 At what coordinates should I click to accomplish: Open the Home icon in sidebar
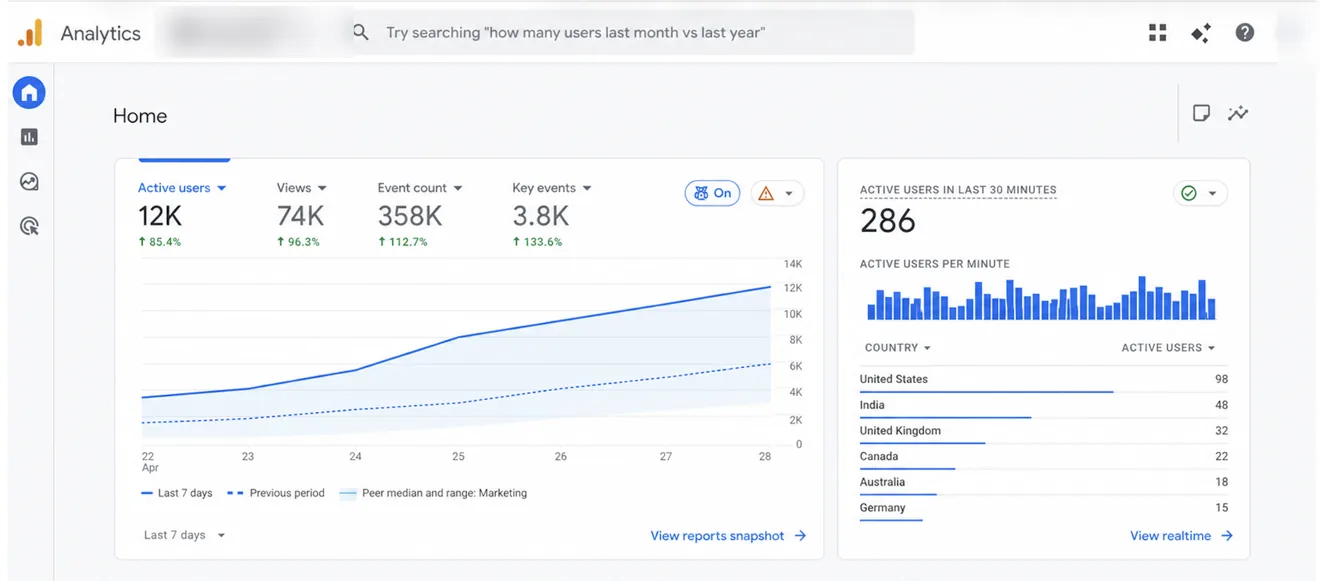click(x=29, y=93)
